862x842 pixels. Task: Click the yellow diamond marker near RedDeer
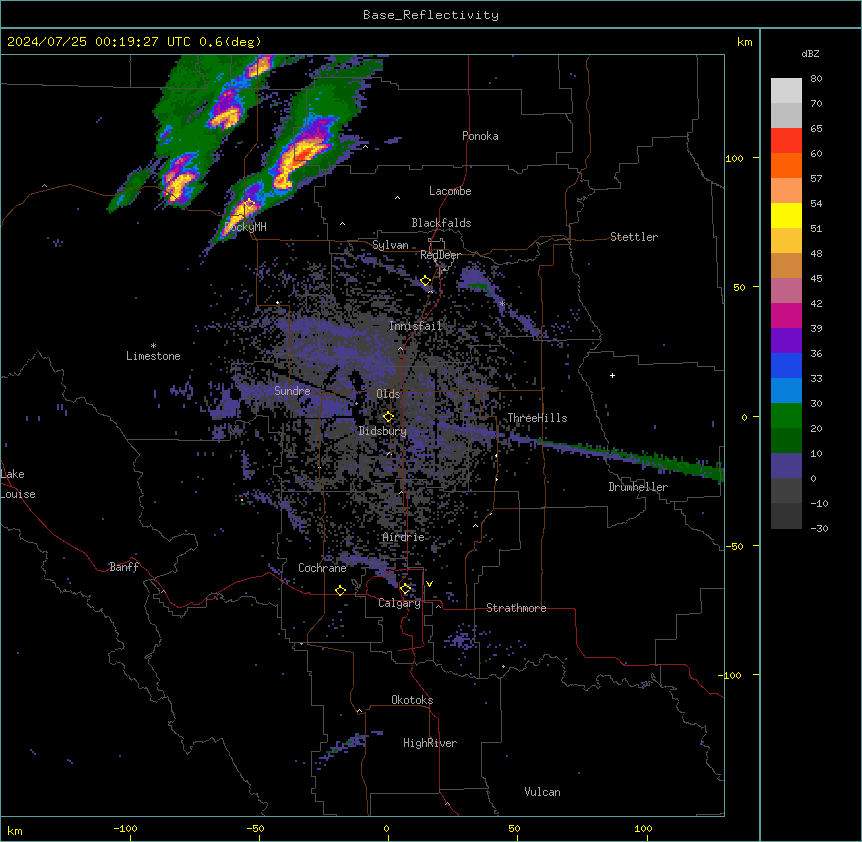point(425,281)
